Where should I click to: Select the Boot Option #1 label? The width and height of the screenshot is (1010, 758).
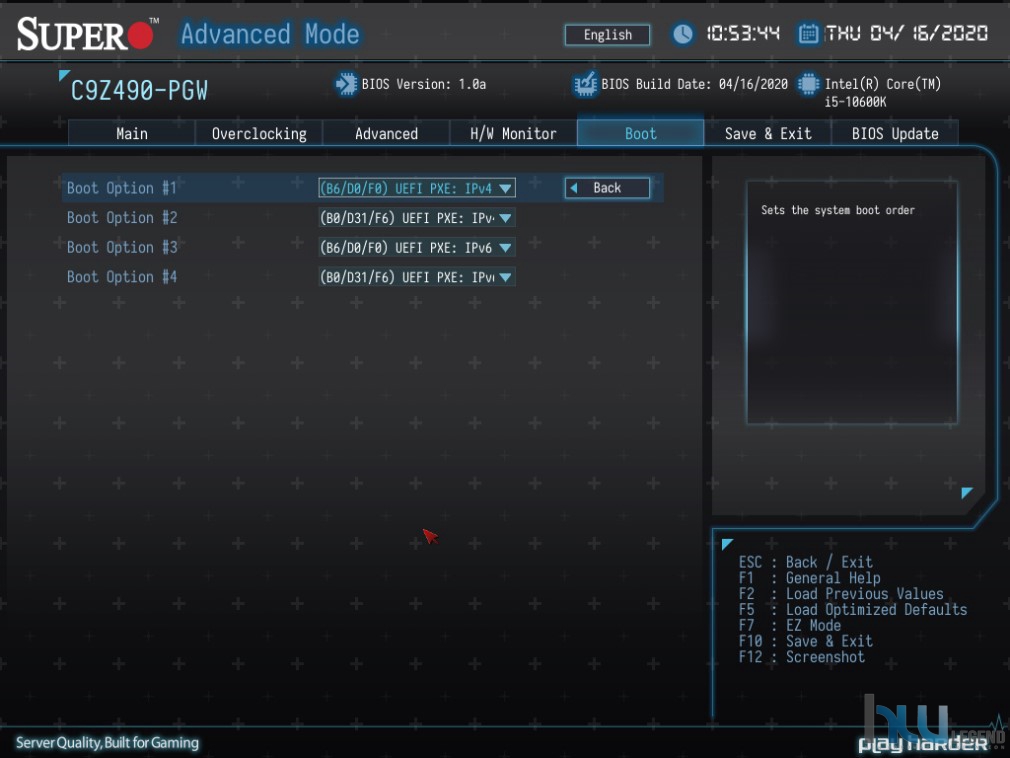point(122,188)
